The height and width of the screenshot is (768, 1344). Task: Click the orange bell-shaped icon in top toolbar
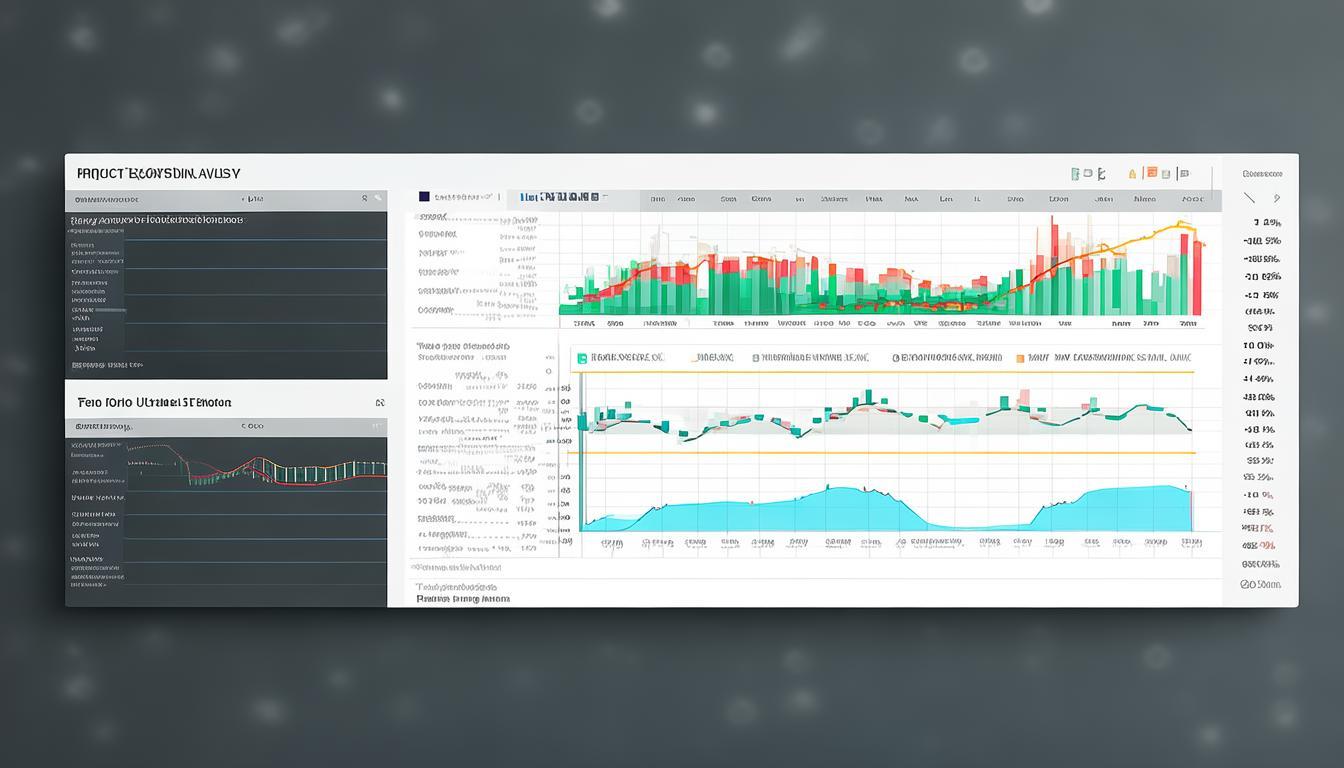click(1133, 174)
